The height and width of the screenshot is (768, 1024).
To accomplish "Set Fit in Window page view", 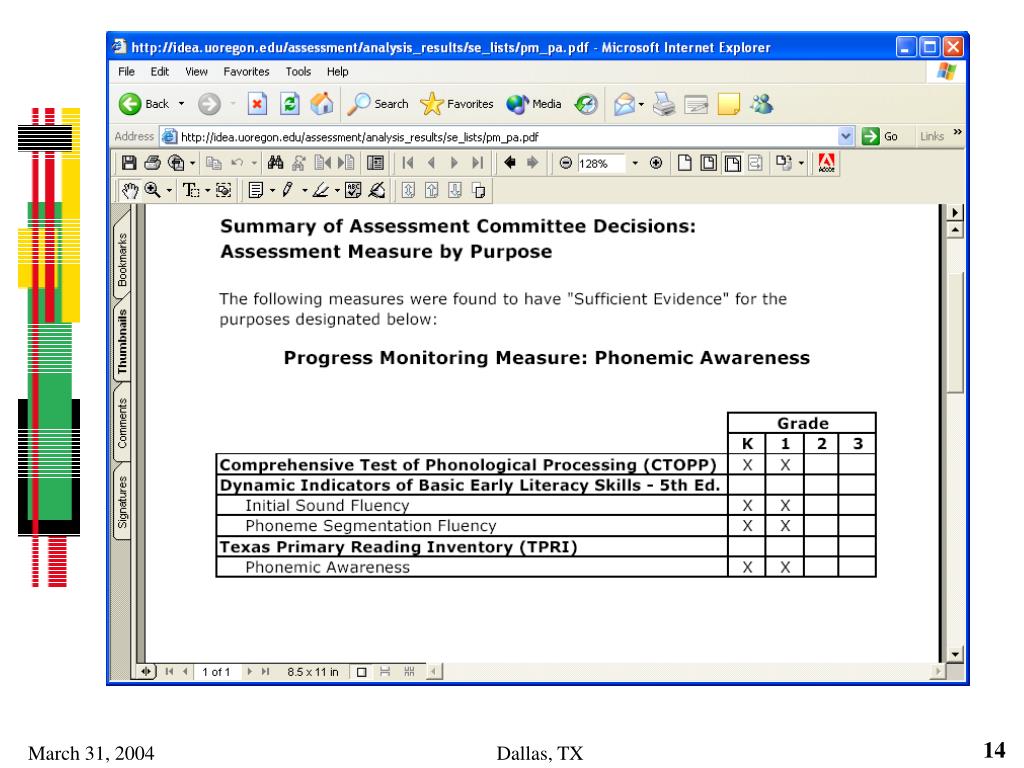I will pyautogui.click(x=708, y=163).
